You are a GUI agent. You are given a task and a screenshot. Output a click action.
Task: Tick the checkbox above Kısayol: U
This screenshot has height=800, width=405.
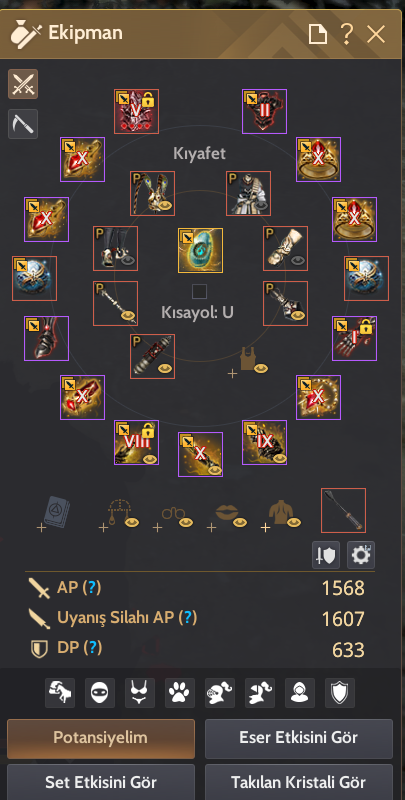click(199, 292)
